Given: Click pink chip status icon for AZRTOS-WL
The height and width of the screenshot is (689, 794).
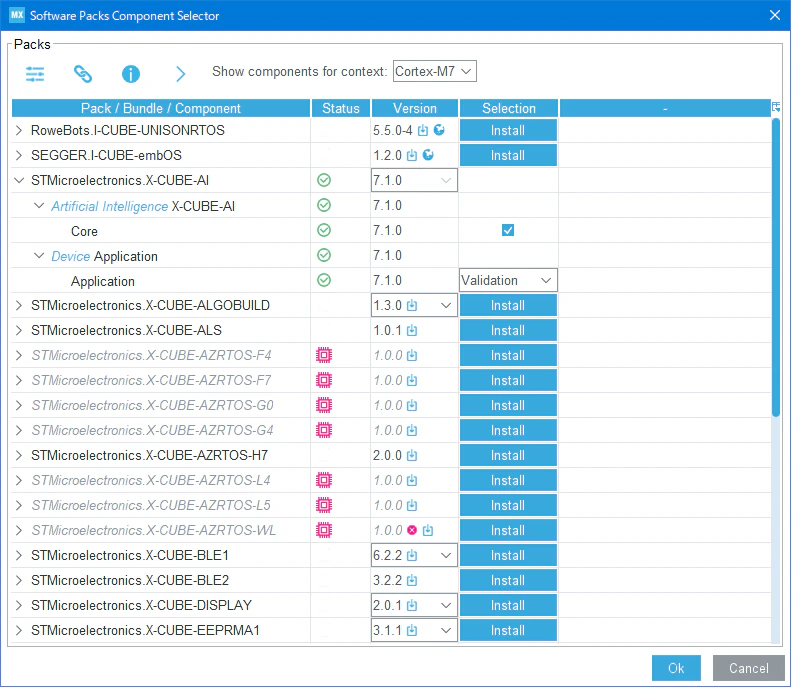Looking at the screenshot, I should point(324,531).
